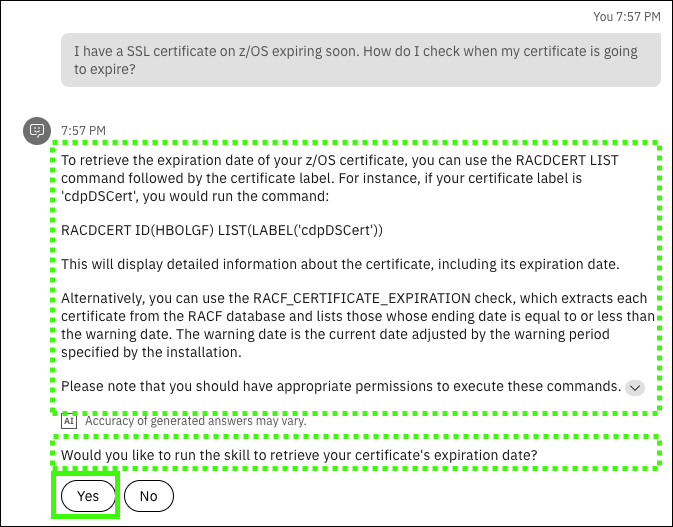Click the 'Please note' permissions sentence
This screenshot has height=527, width=673.
340,386
